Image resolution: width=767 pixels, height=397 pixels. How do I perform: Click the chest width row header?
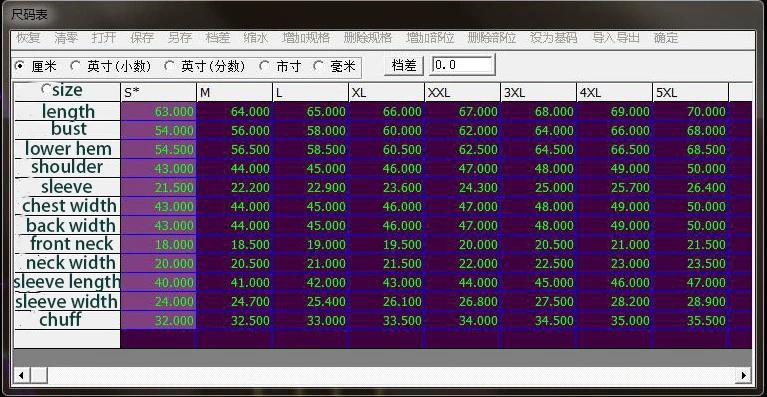(68, 206)
